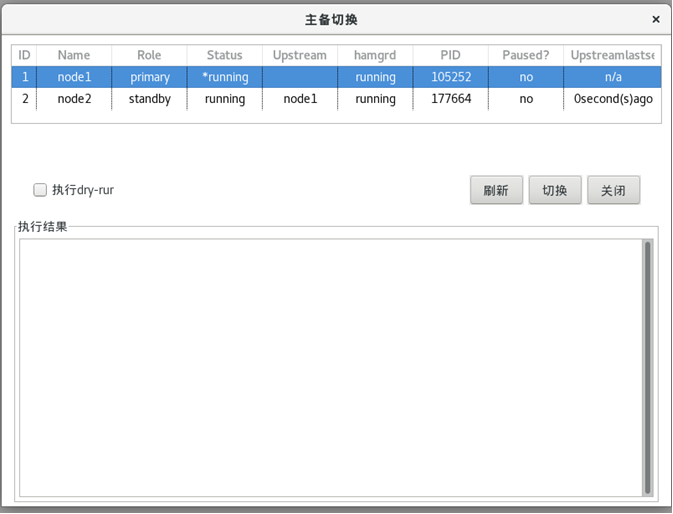Viewport: 673px width, 514px height.
Task: Click the Paused? column header
Action: (x=525, y=55)
